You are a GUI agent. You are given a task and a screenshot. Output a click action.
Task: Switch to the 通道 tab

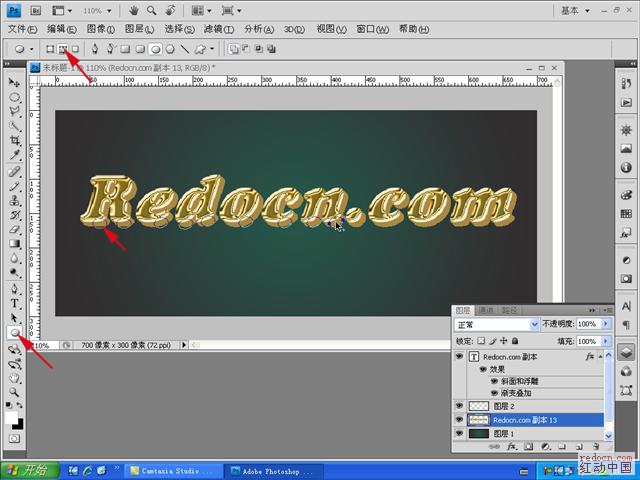point(486,310)
